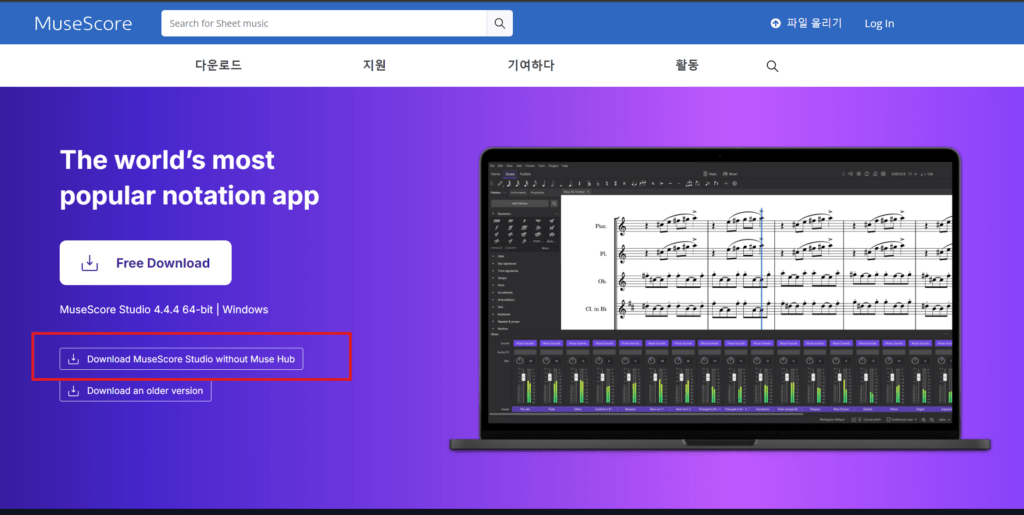The height and width of the screenshot is (515, 1024).
Task: Click 'The world's most popular notation app' heading
Action: 189,178
